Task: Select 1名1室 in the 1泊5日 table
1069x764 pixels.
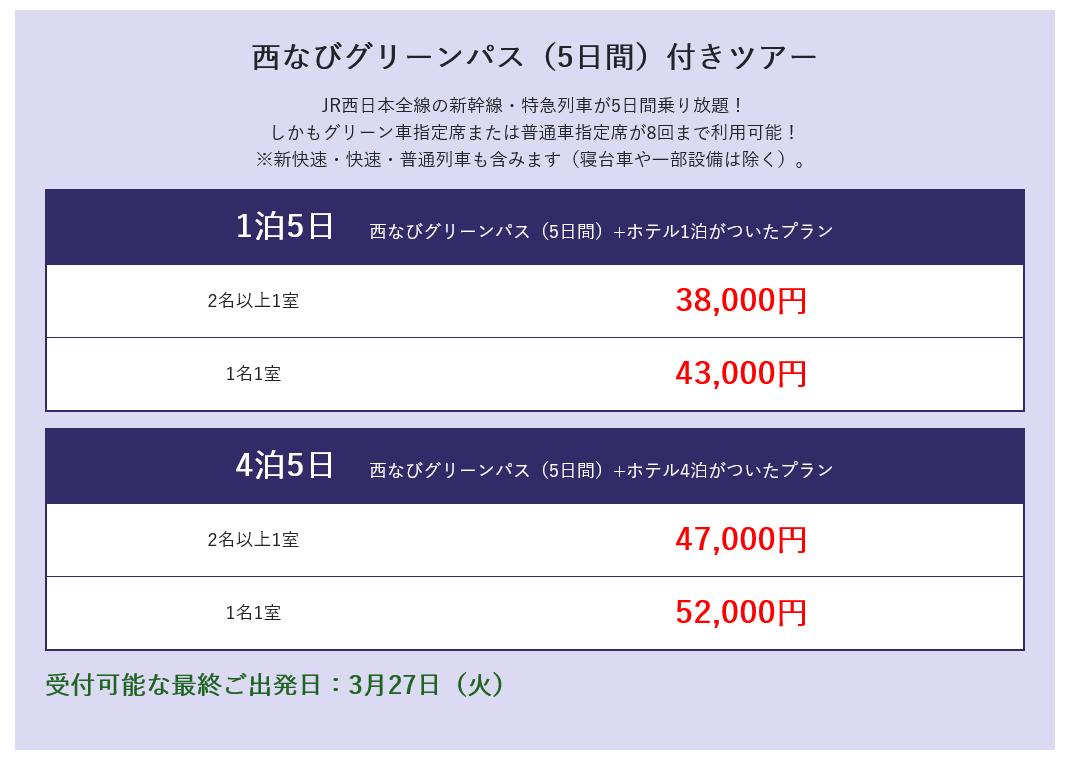Action: 253,374
